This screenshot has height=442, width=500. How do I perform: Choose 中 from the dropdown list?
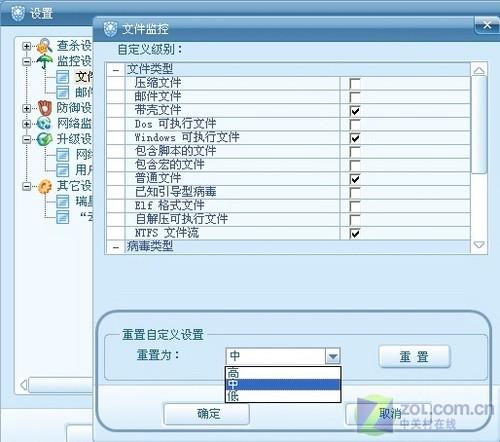click(283, 385)
